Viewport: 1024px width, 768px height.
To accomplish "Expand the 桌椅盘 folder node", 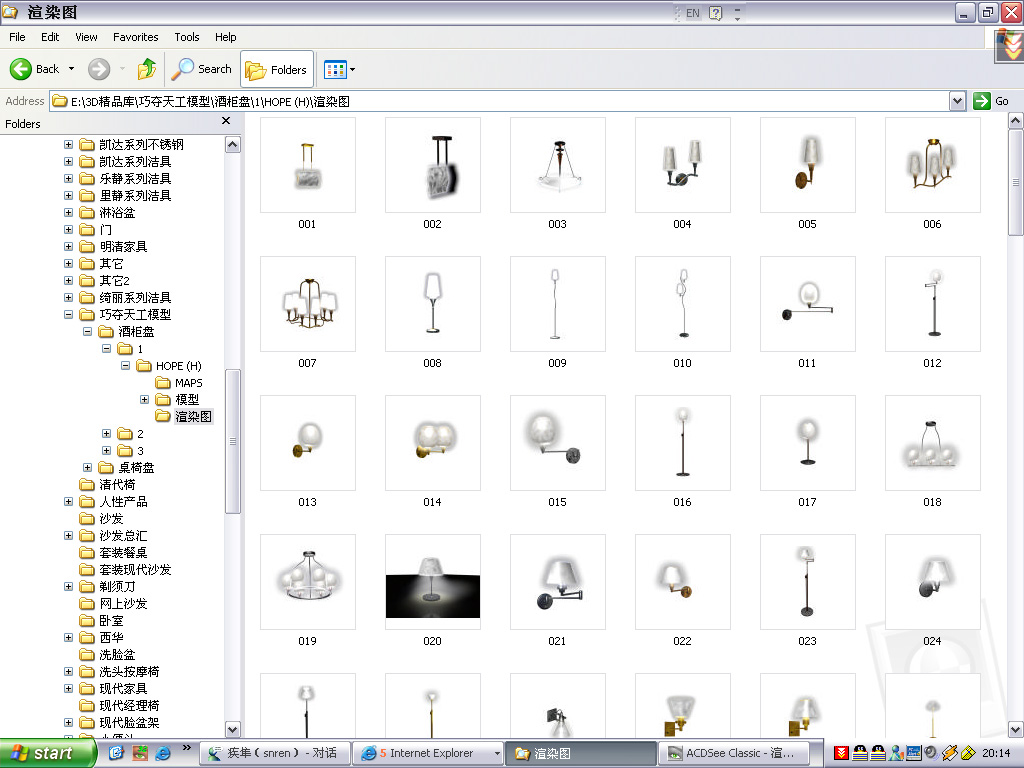I will tap(88, 468).
